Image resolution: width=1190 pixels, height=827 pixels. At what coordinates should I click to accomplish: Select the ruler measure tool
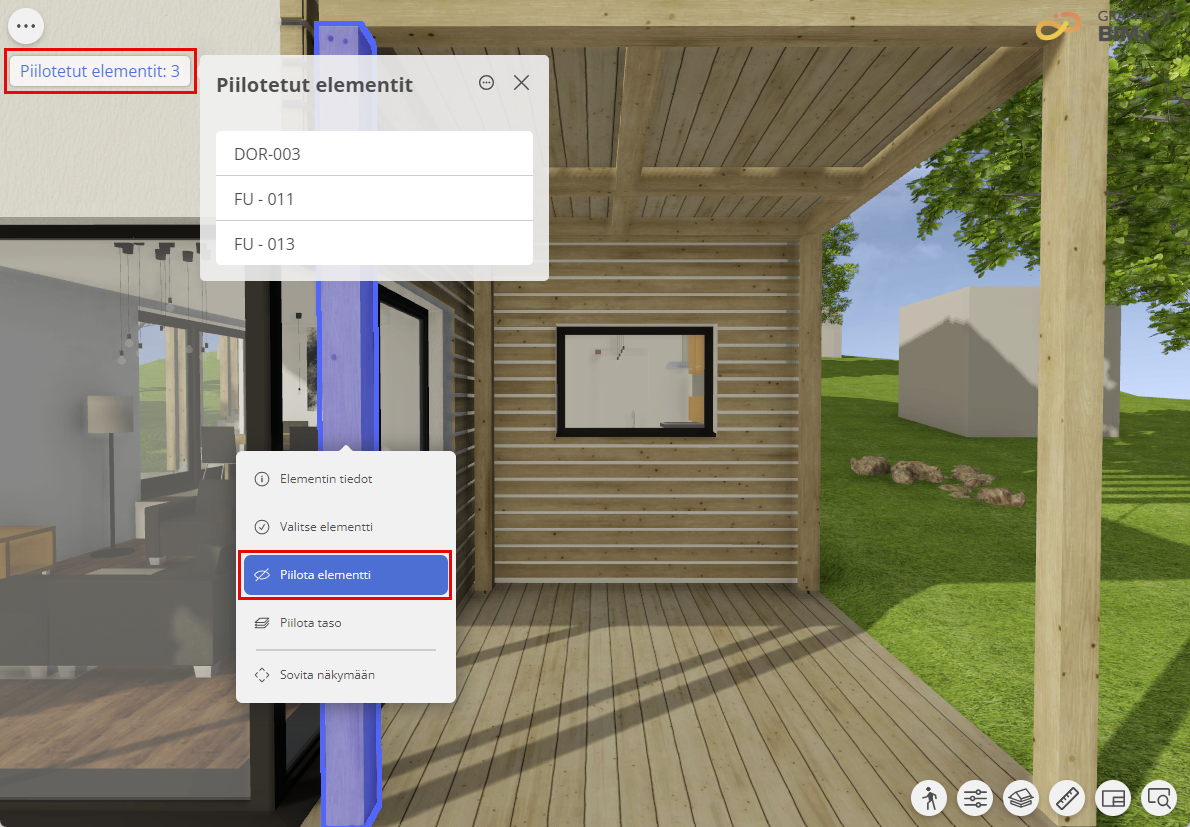click(x=1067, y=798)
